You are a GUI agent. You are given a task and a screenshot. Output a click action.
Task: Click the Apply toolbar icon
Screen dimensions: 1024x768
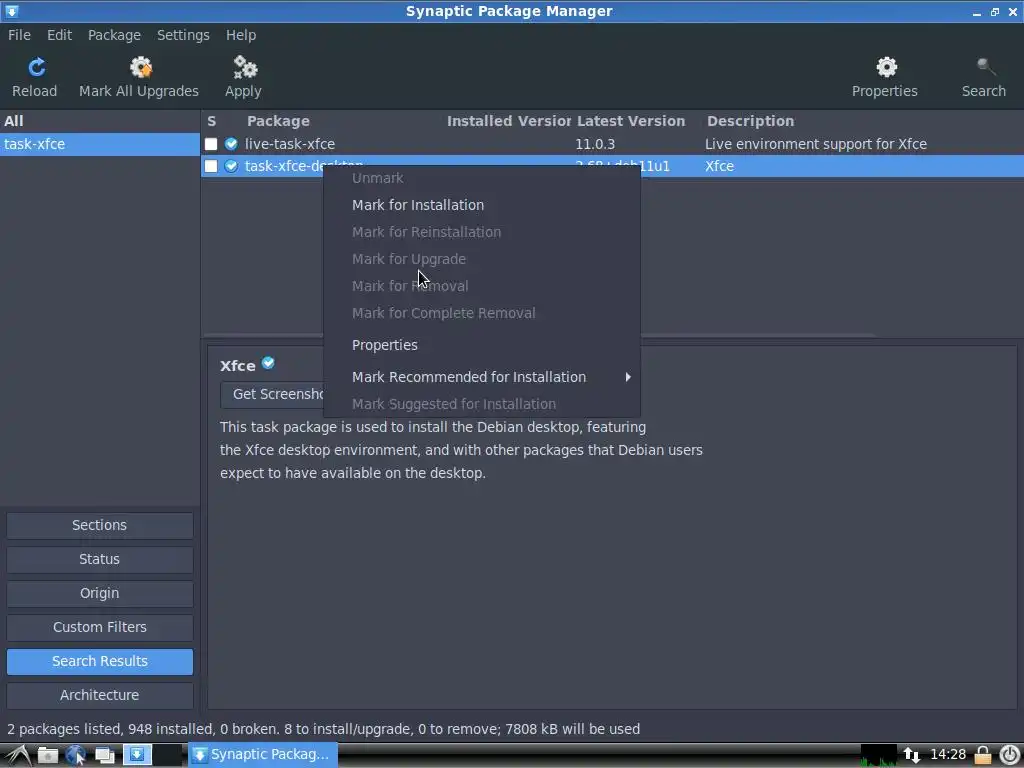245,67
